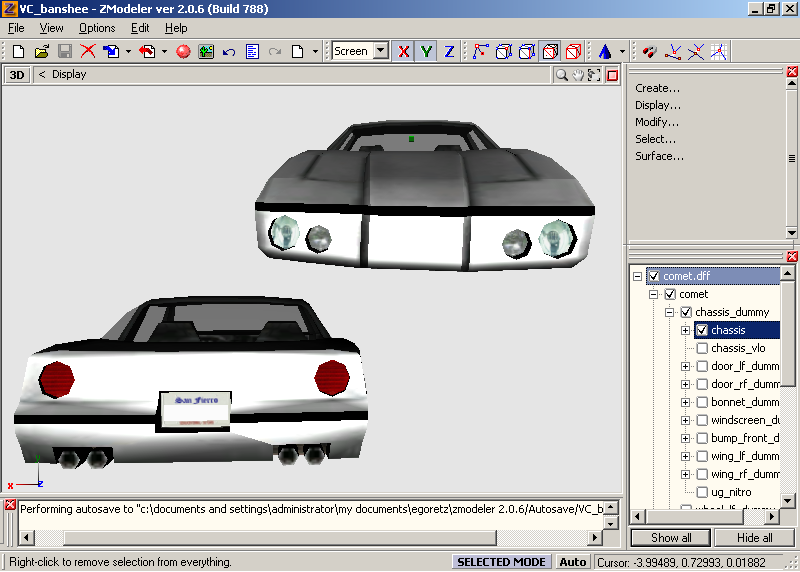This screenshot has height=572, width=800.
Task: Uncheck the comet node checkbox
Action: pyautogui.click(x=670, y=294)
